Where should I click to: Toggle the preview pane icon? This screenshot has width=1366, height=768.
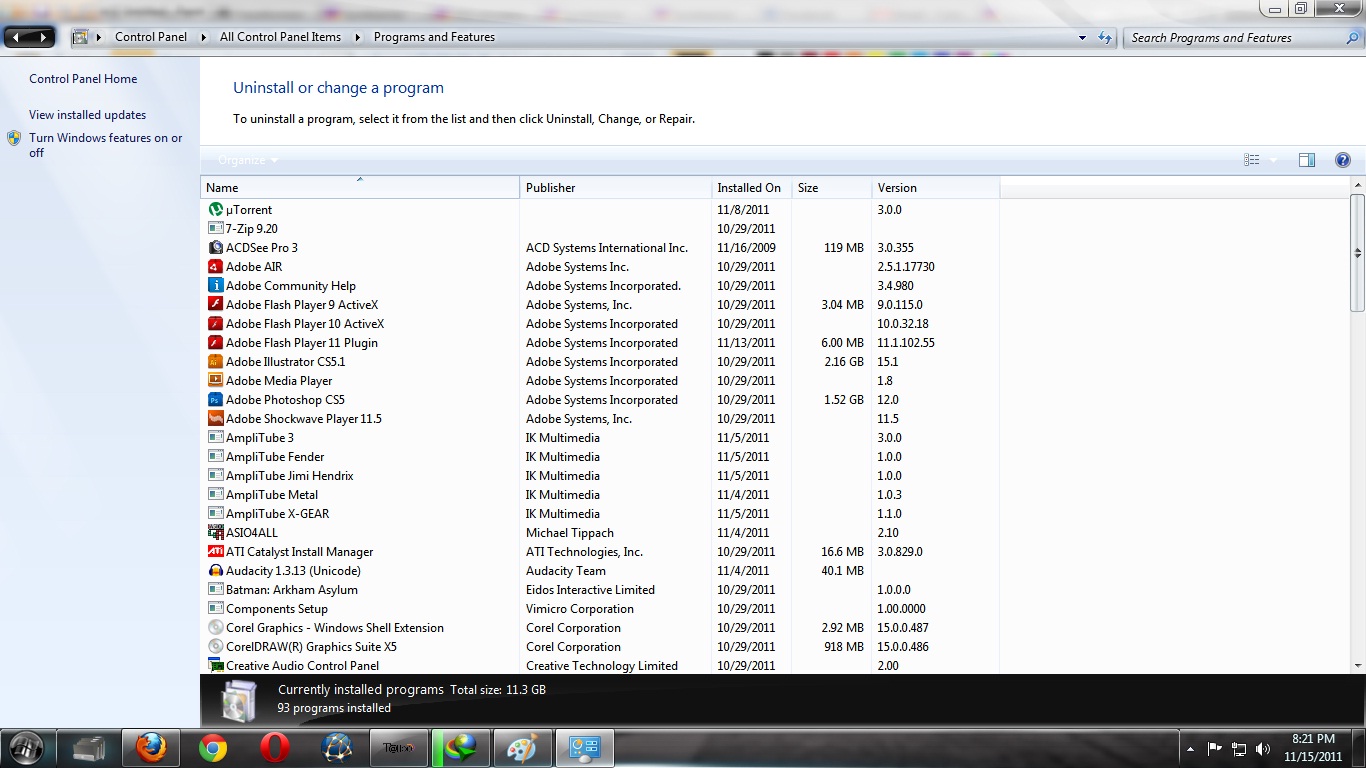(1307, 159)
